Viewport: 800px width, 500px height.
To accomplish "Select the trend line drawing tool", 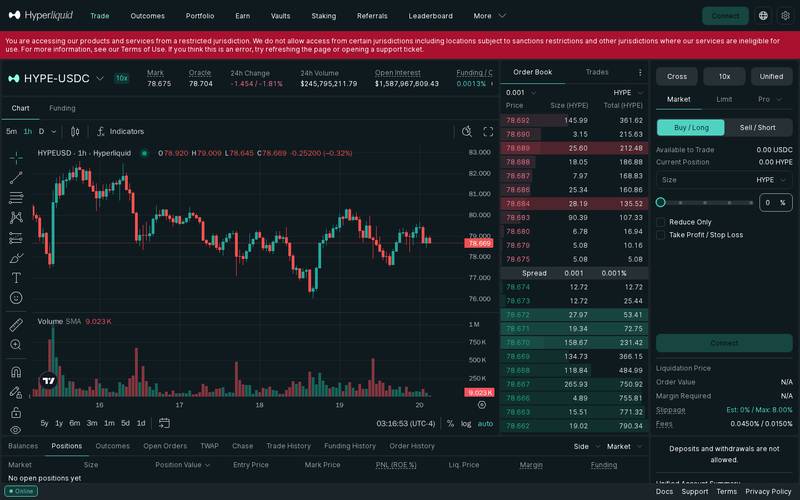I will coord(16,178).
